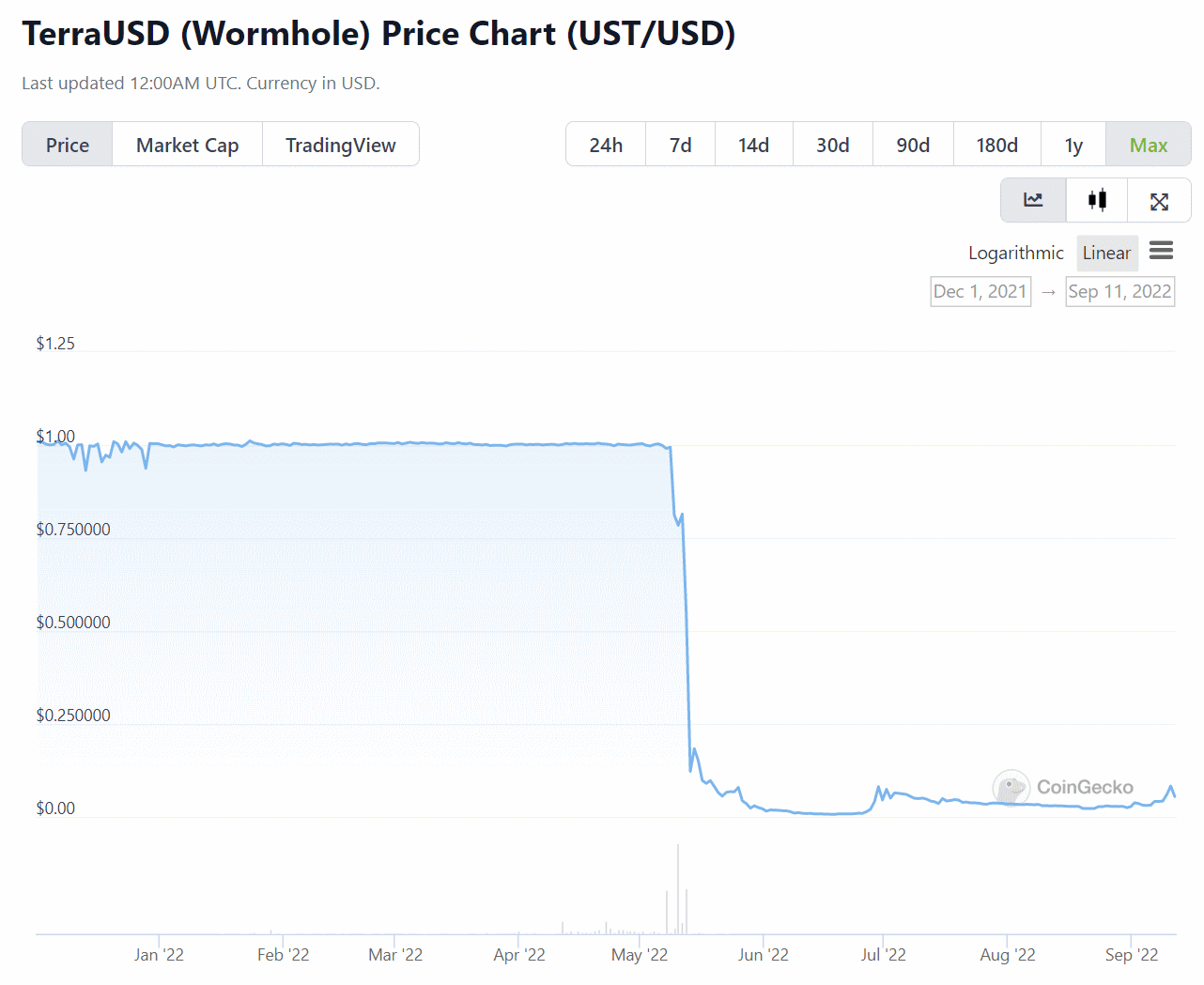Re-select the Max range toggle
This screenshot has width=1204, height=985.
tap(1148, 145)
